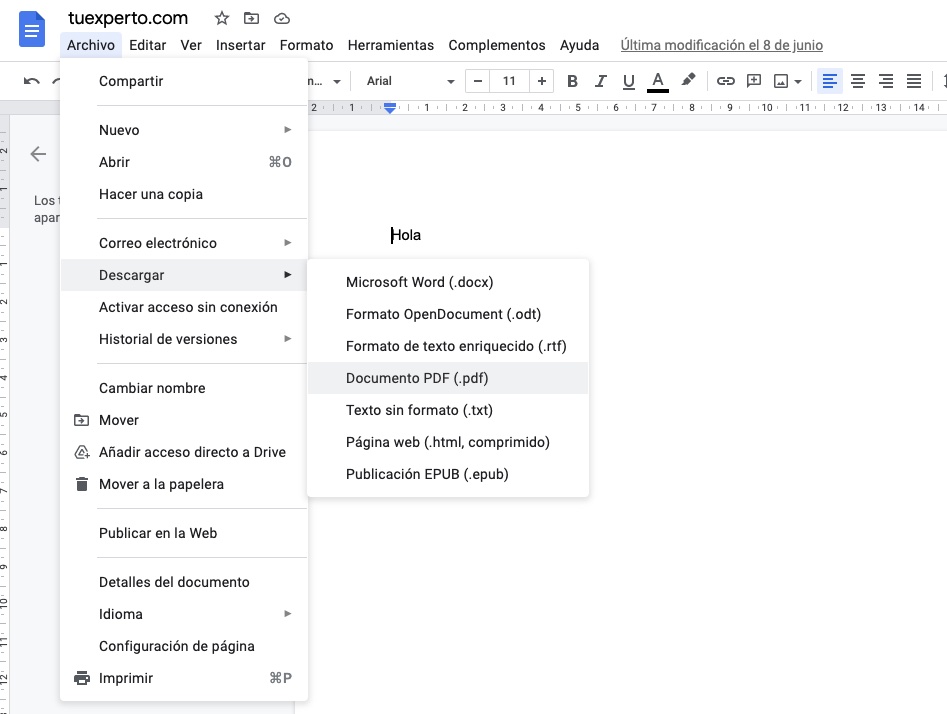947x714 pixels.
Task: Open the Arial font dropdown
Action: tap(410, 81)
